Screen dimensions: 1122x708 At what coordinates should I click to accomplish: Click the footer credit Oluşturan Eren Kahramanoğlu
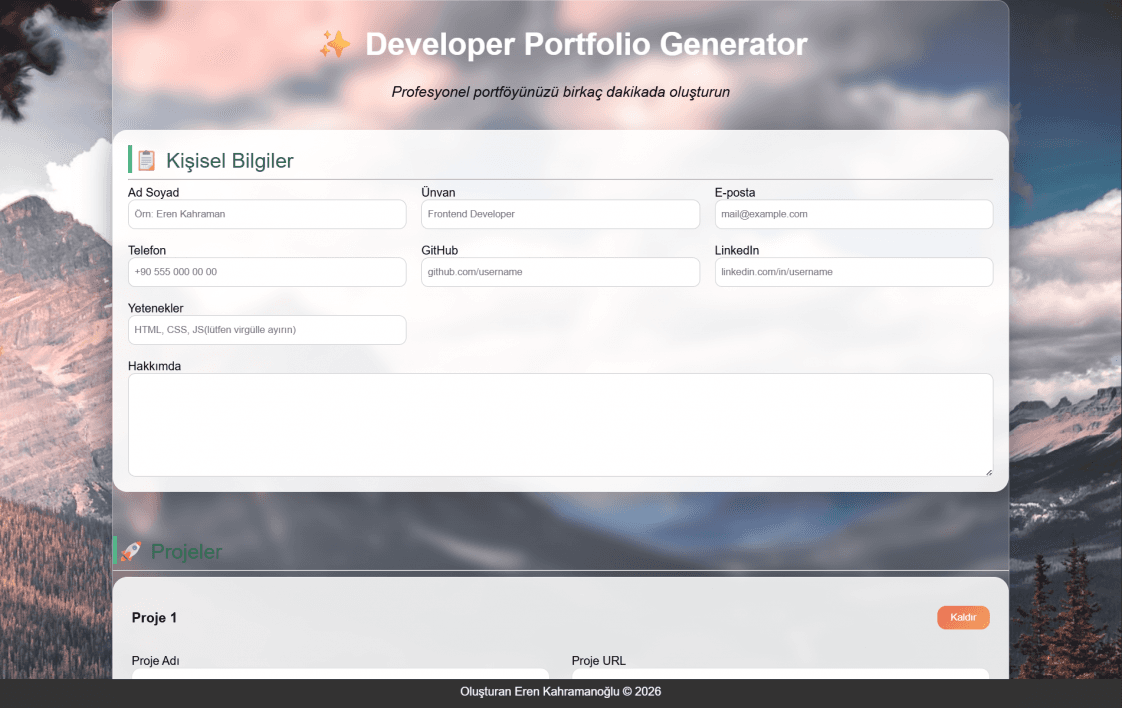(x=540, y=692)
